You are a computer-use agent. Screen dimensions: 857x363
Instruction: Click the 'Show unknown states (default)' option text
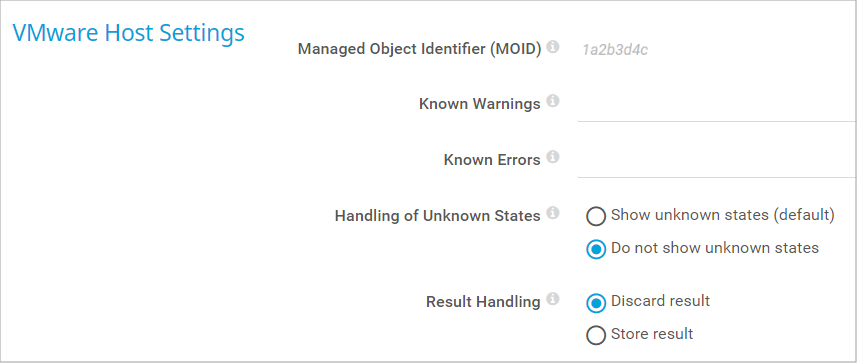coord(723,215)
